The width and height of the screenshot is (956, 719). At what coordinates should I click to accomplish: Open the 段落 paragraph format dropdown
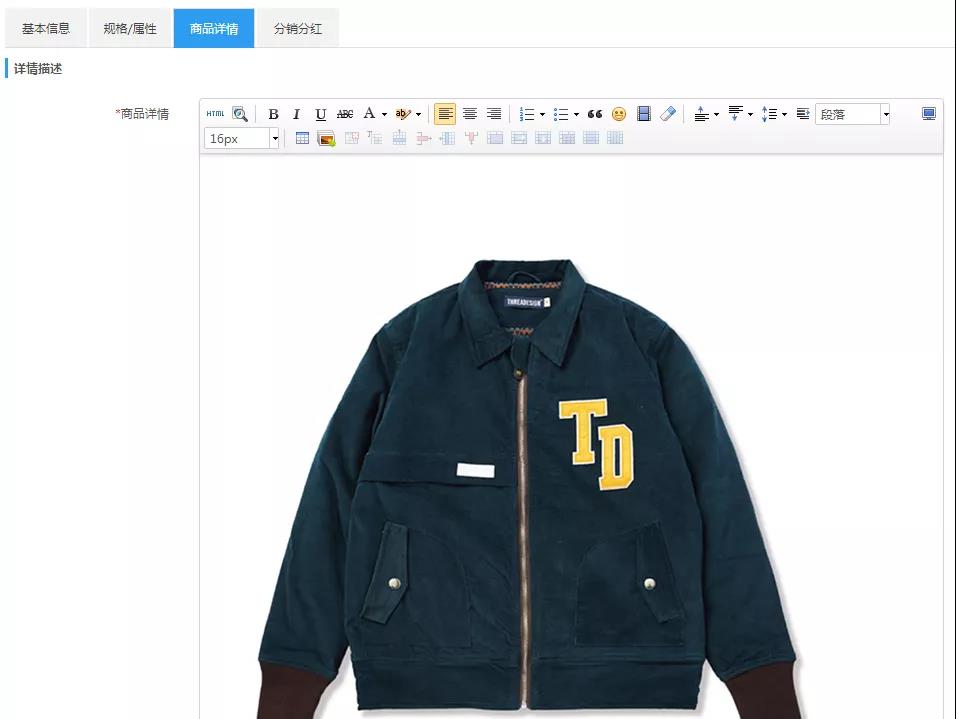[852, 114]
